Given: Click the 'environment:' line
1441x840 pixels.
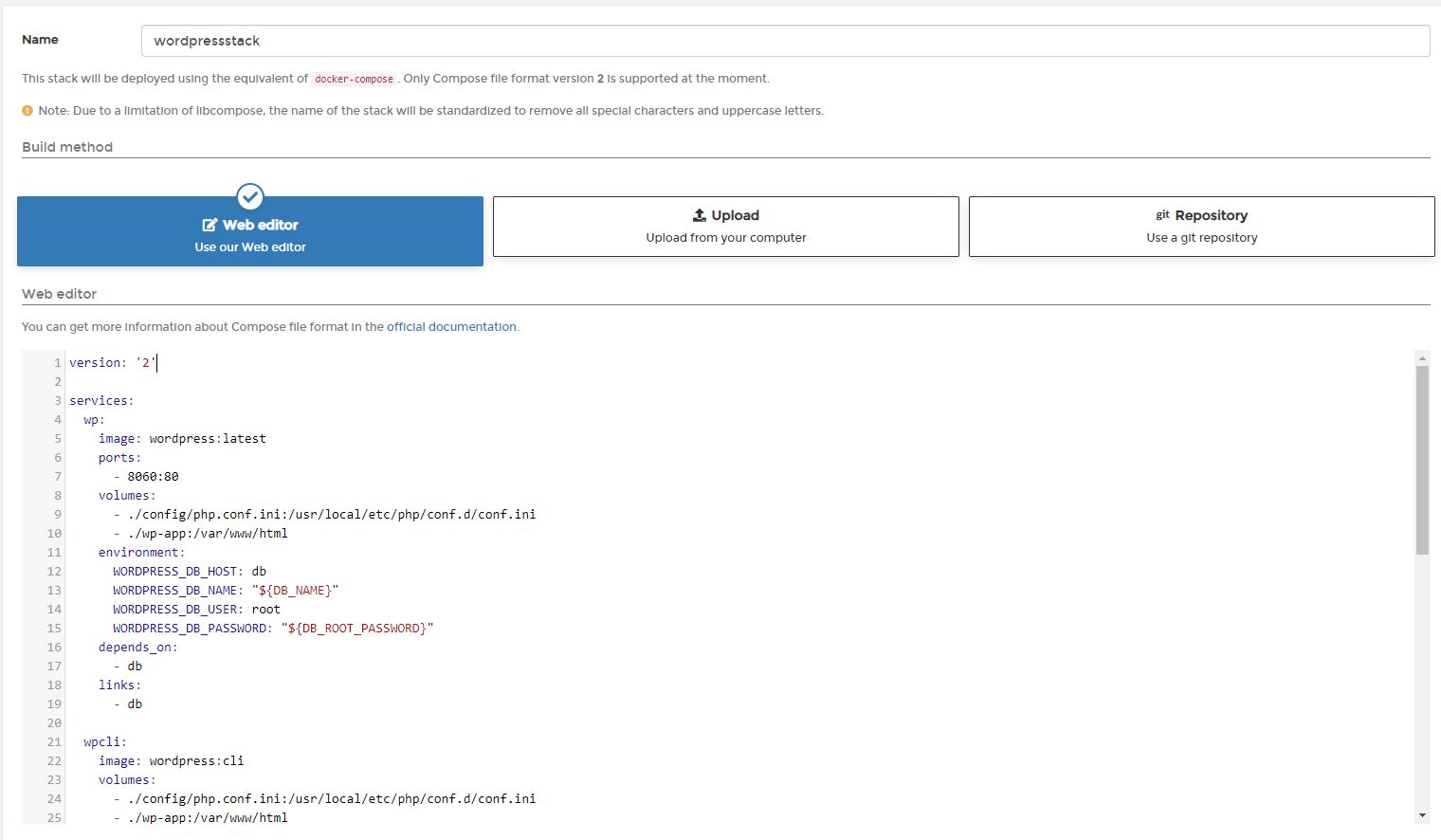Looking at the screenshot, I should pos(142,552).
